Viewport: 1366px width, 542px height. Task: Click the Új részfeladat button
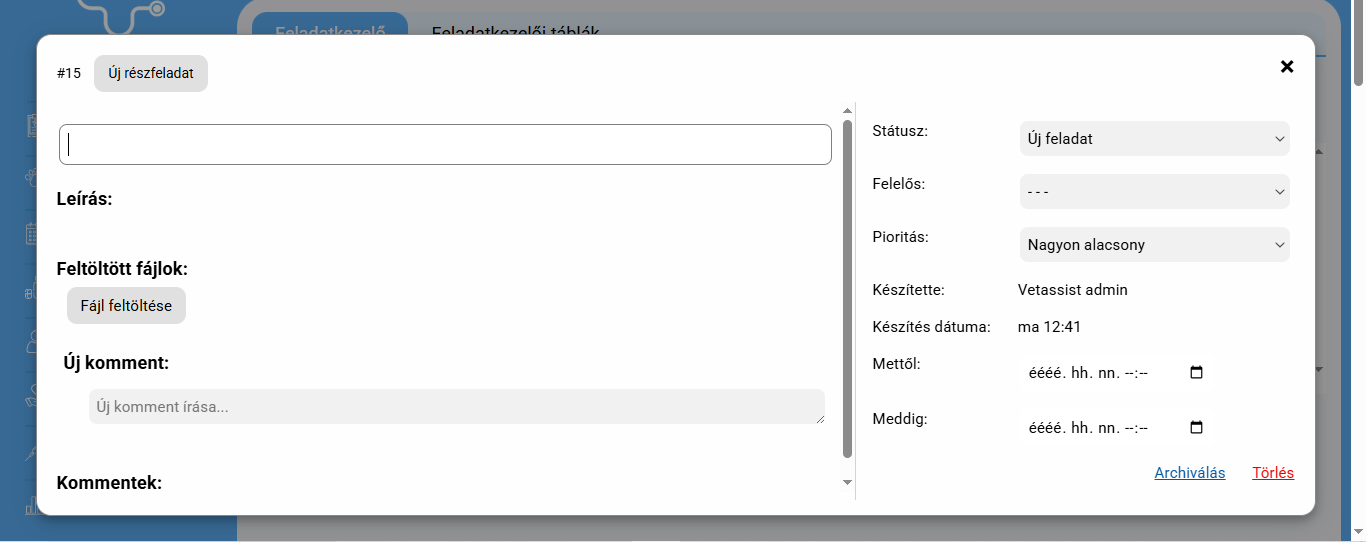click(x=151, y=73)
